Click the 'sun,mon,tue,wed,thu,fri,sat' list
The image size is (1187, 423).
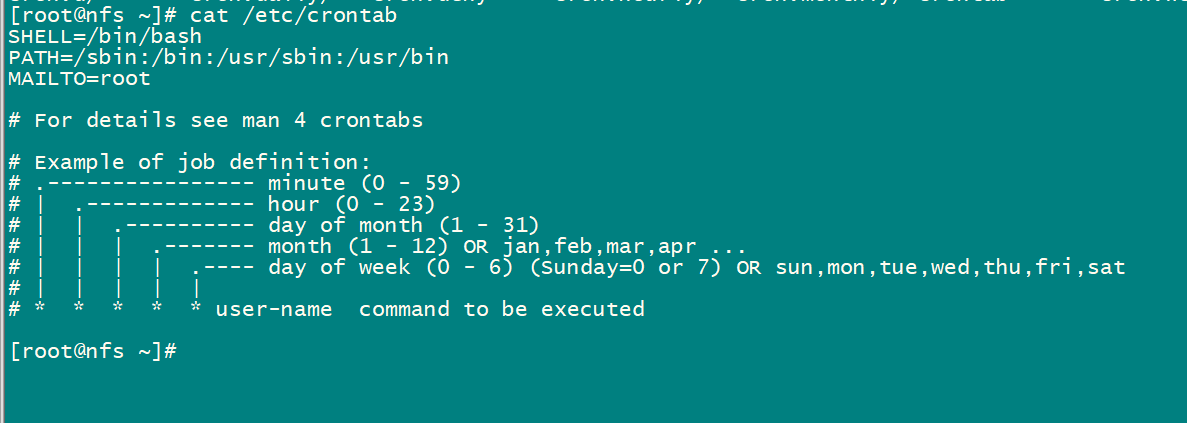tap(950, 267)
